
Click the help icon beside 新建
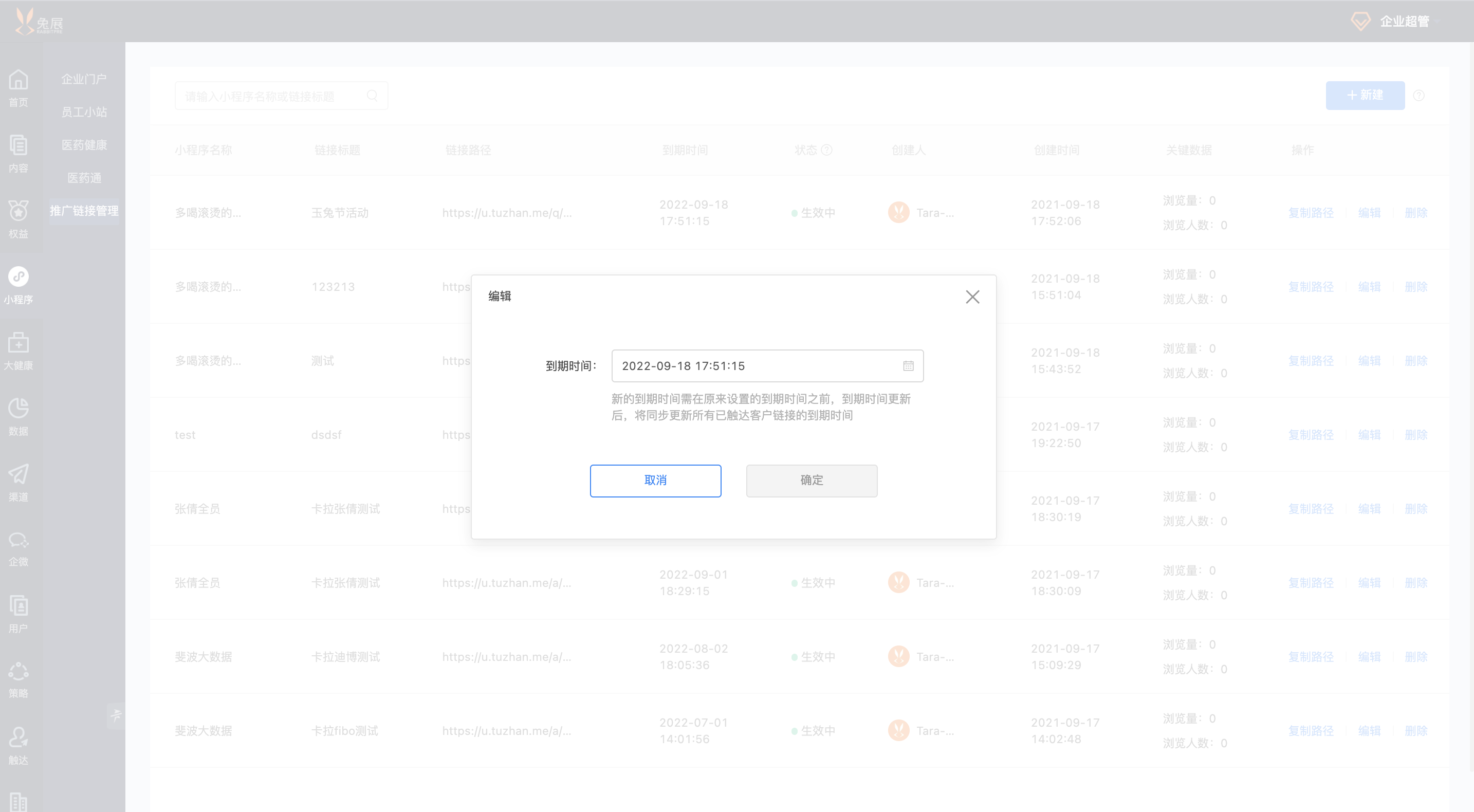1418,96
